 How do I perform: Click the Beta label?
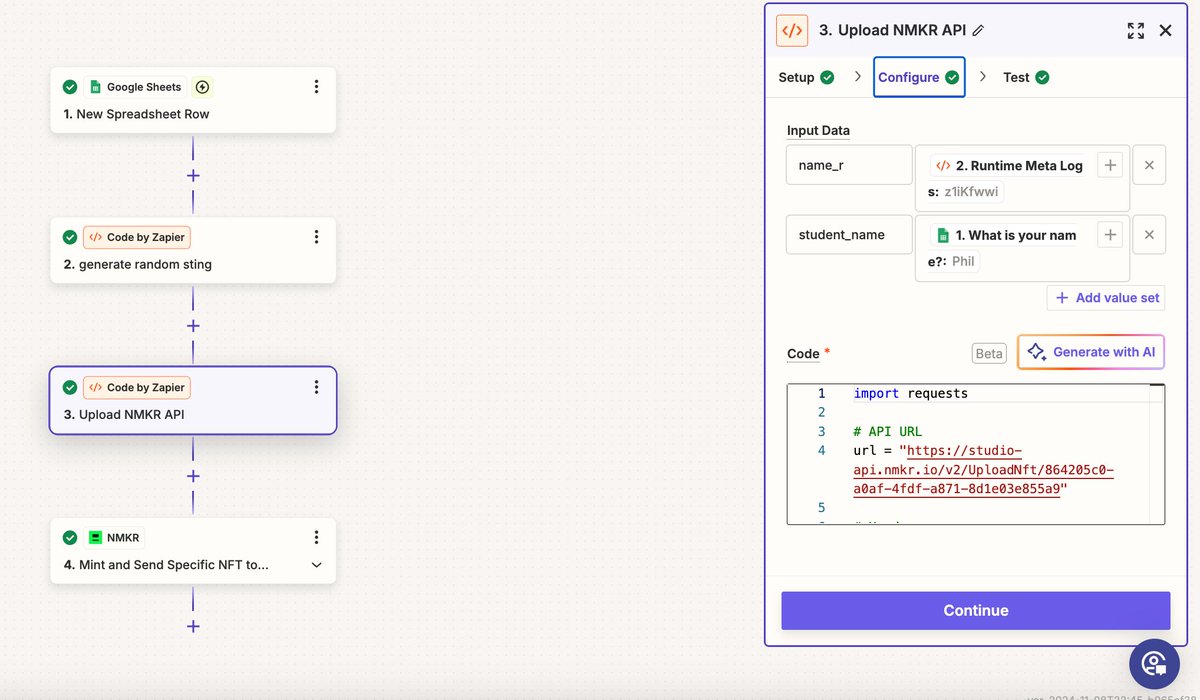[989, 353]
